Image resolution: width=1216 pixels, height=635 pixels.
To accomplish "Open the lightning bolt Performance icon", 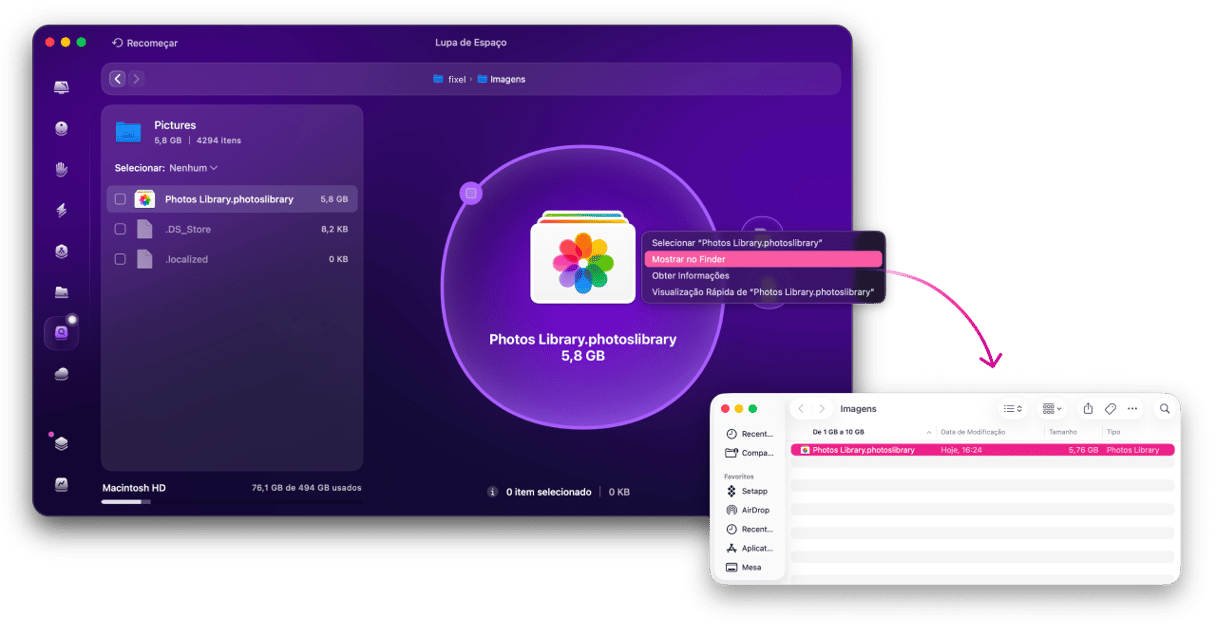I will click(x=62, y=210).
